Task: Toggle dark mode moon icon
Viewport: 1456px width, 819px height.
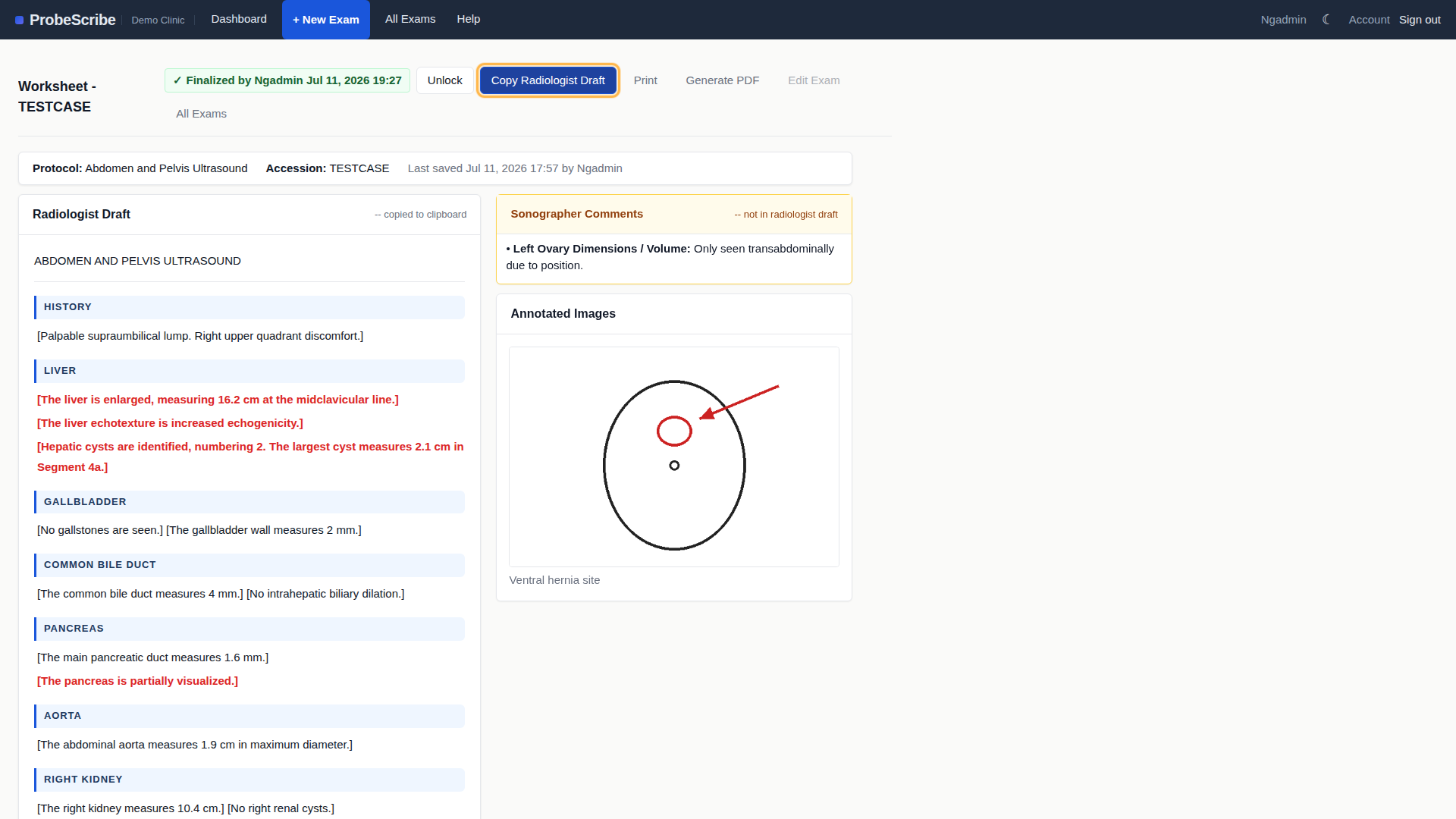Action: click(x=1326, y=20)
